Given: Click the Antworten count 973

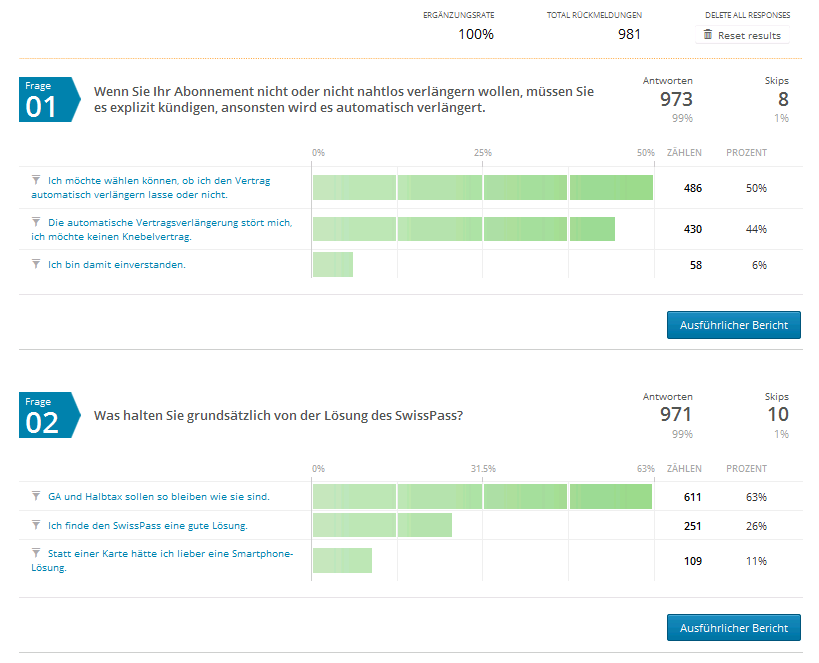Looking at the screenshot, I should pyautogui.click(x=676, y=99).
